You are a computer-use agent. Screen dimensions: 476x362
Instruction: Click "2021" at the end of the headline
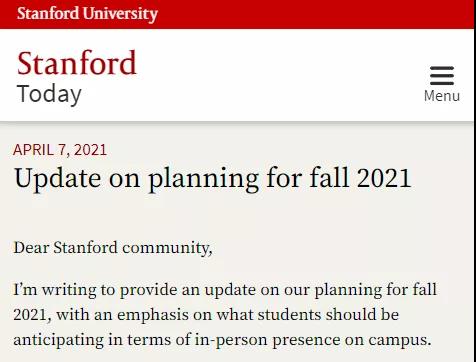pyautogui.click(x=384, y=178)
